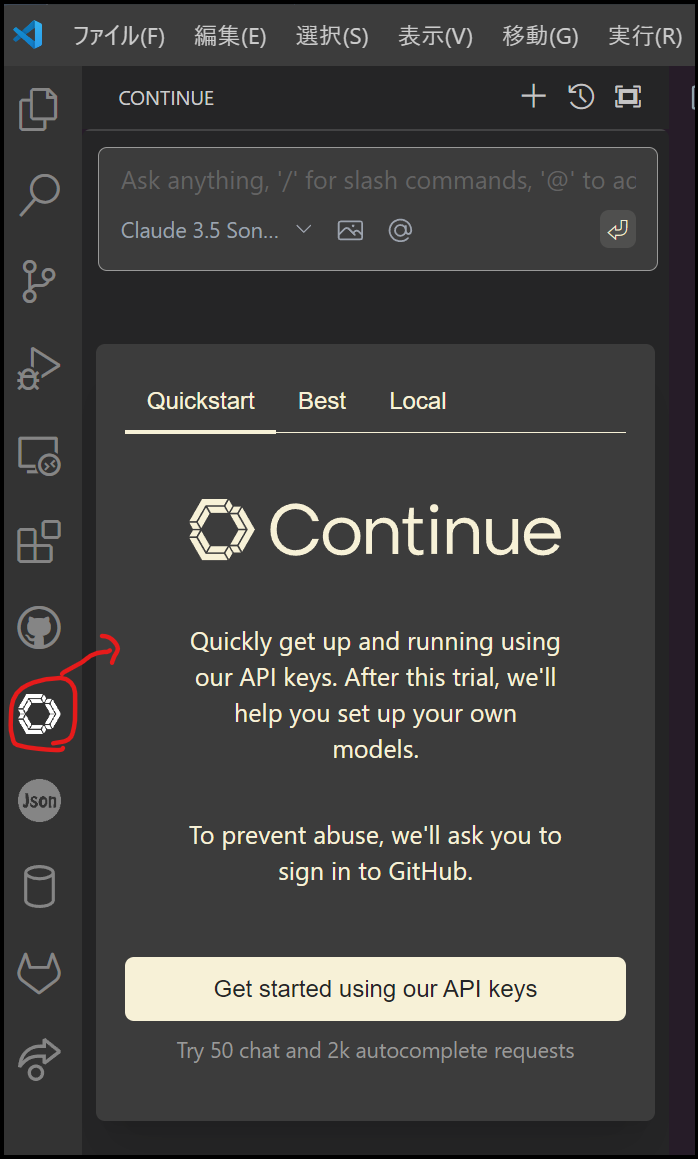Switch to the Best tab
This screenshot has width=698, height=1159.
tap(321, 400)
